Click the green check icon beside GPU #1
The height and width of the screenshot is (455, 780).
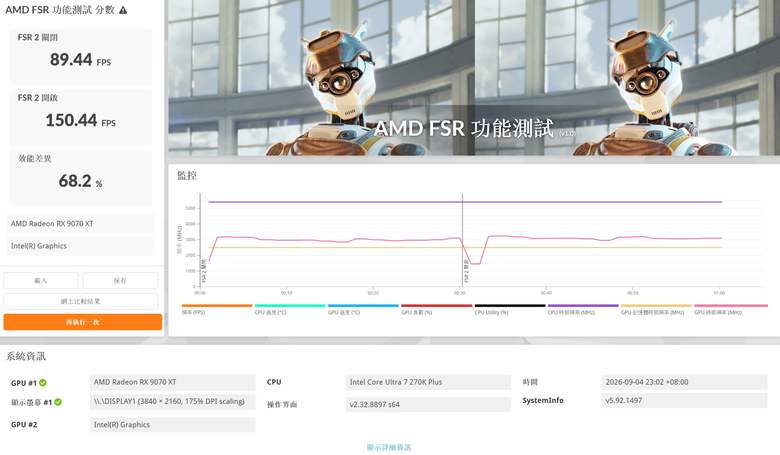(x=43, y=383)
